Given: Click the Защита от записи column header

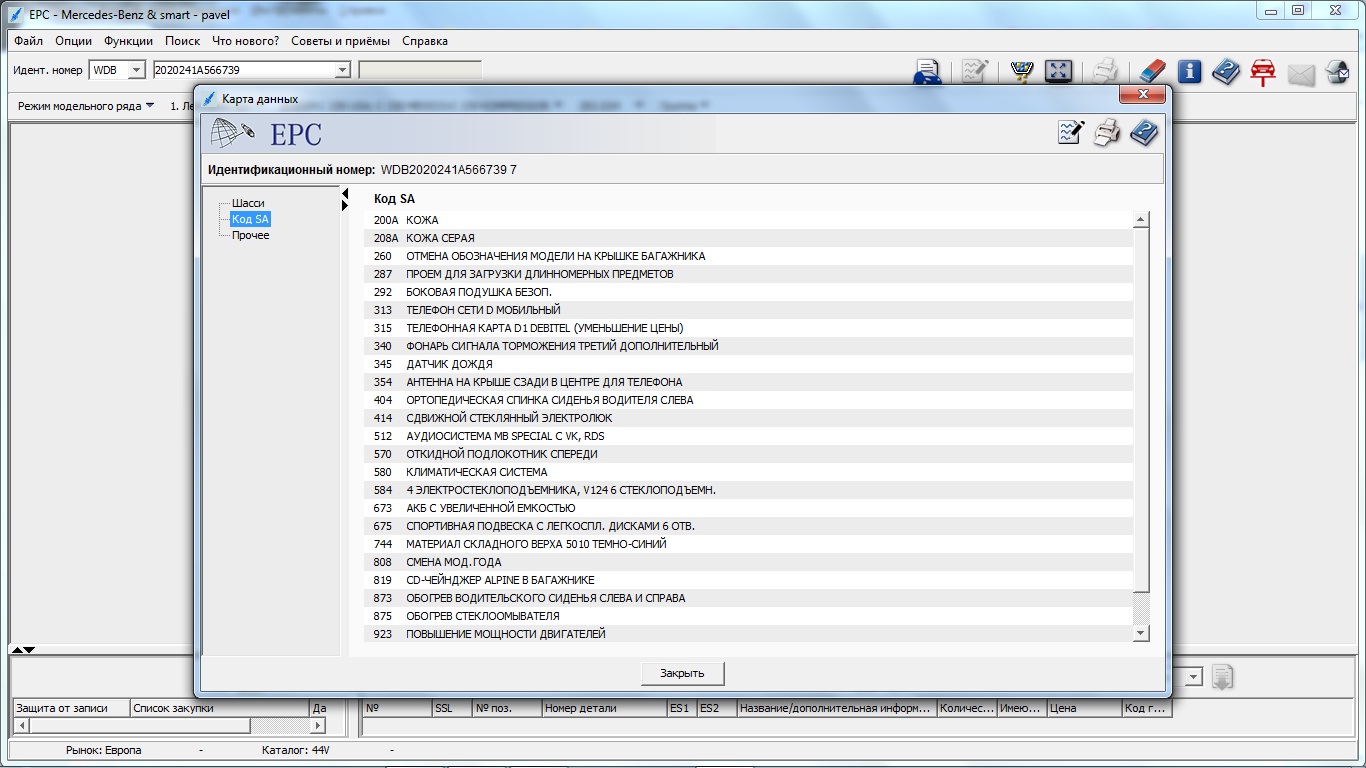Looking at the screenshot, I should point(70,708).
